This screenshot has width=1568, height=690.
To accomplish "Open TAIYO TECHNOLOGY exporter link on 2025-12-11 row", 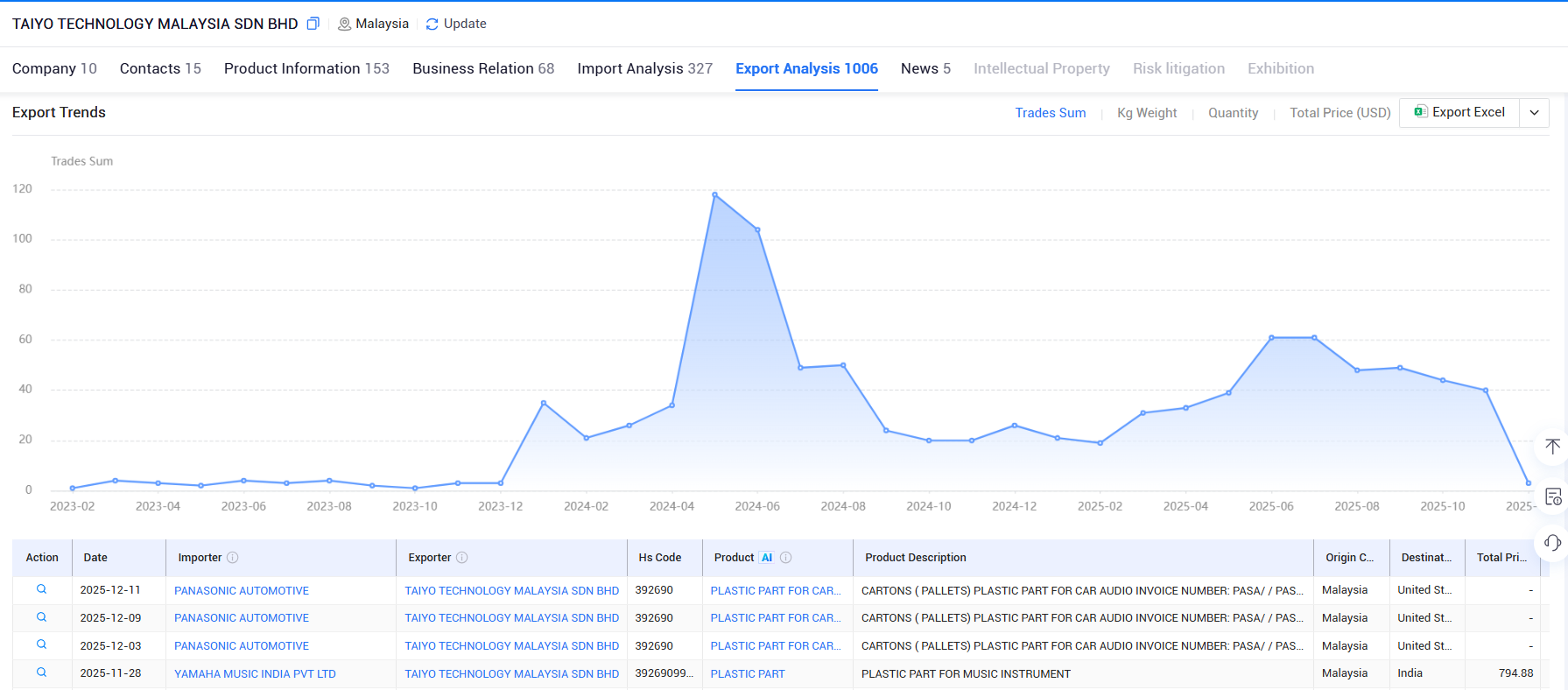I will 511,591.
